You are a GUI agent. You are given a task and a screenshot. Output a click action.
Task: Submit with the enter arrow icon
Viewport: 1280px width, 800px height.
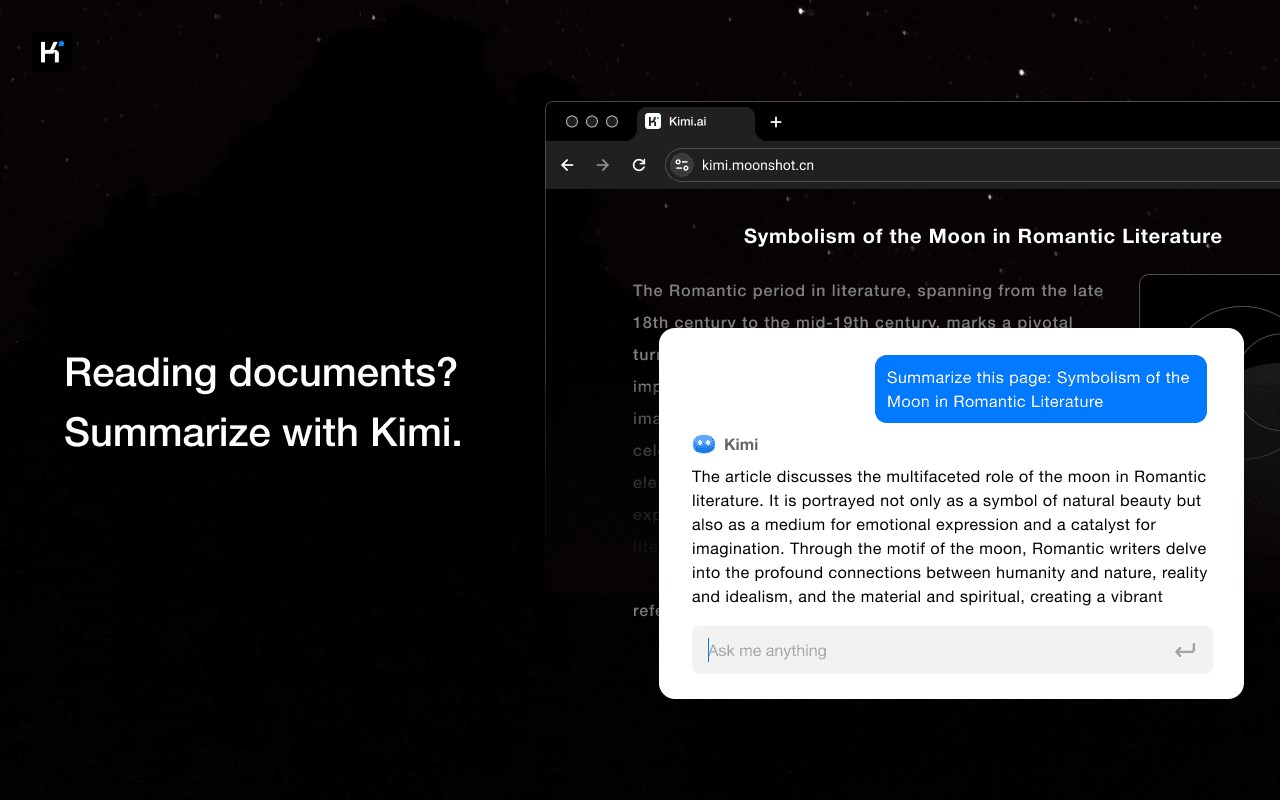[1185, 651]
